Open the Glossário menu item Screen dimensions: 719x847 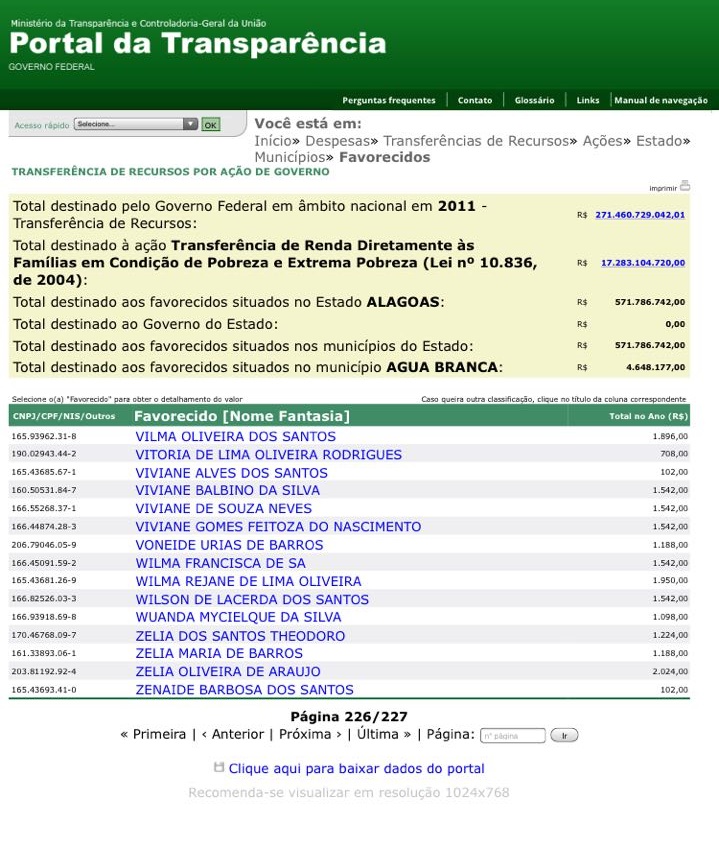[534, 100]
